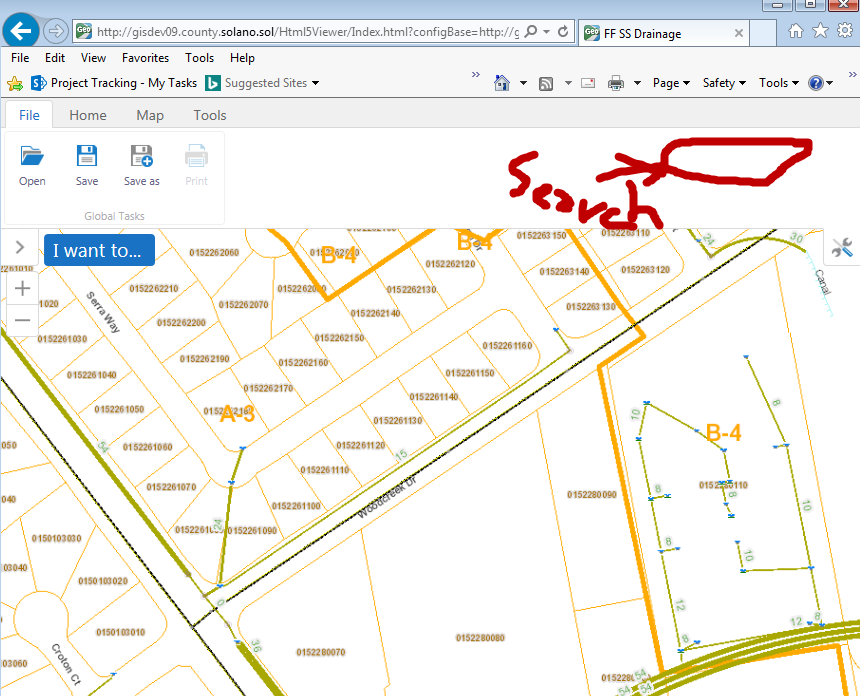Expand the side panel arrow chevron
860x696 pixels.
coord(20,247)
